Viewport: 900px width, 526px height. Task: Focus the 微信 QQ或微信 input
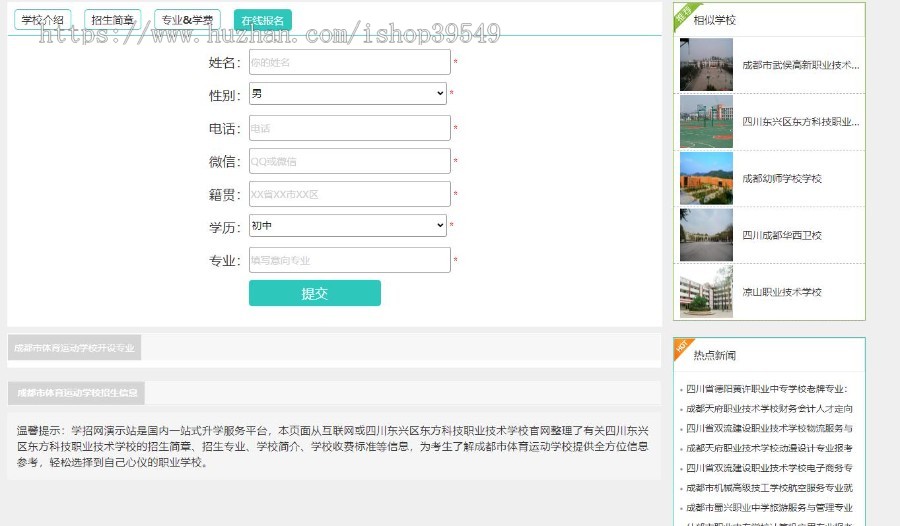pyautogui.click(x=350, y=161)
